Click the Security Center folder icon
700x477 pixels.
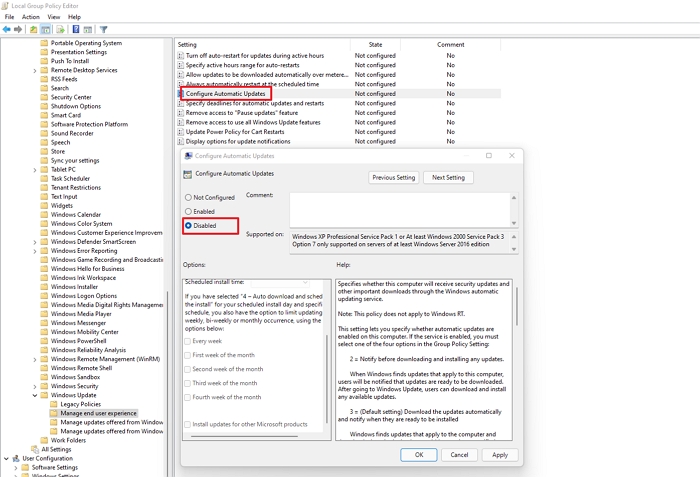coord(44,97)
